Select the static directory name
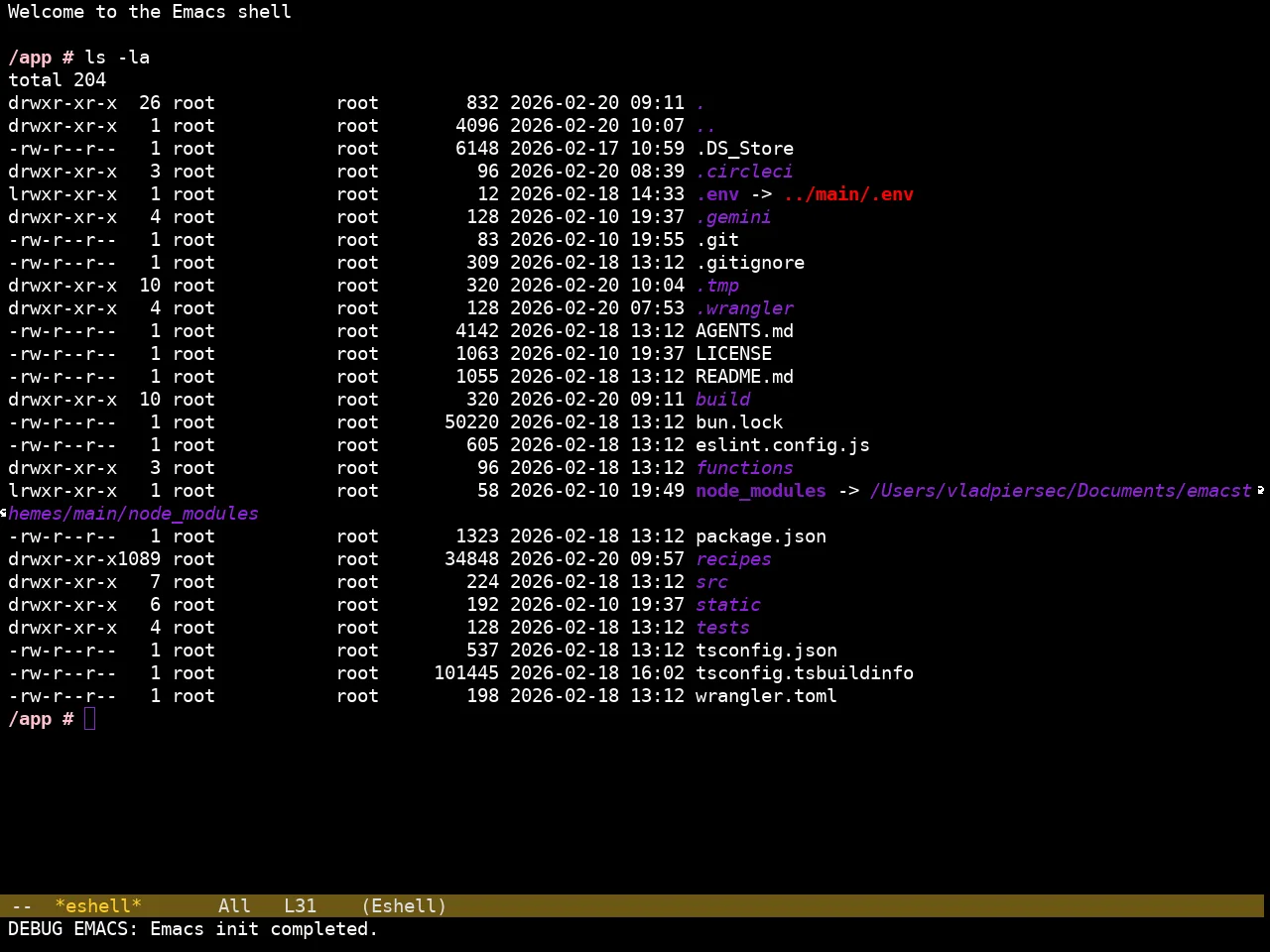 [728, 605]
